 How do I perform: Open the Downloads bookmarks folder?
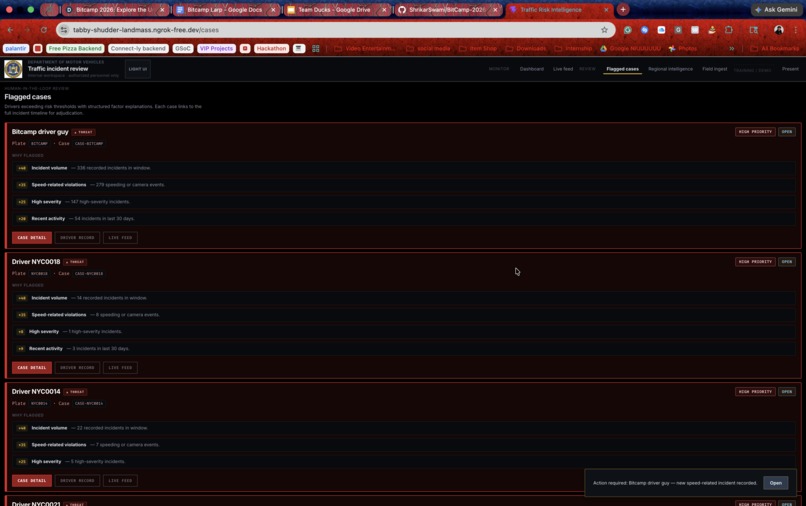[526, 48]
